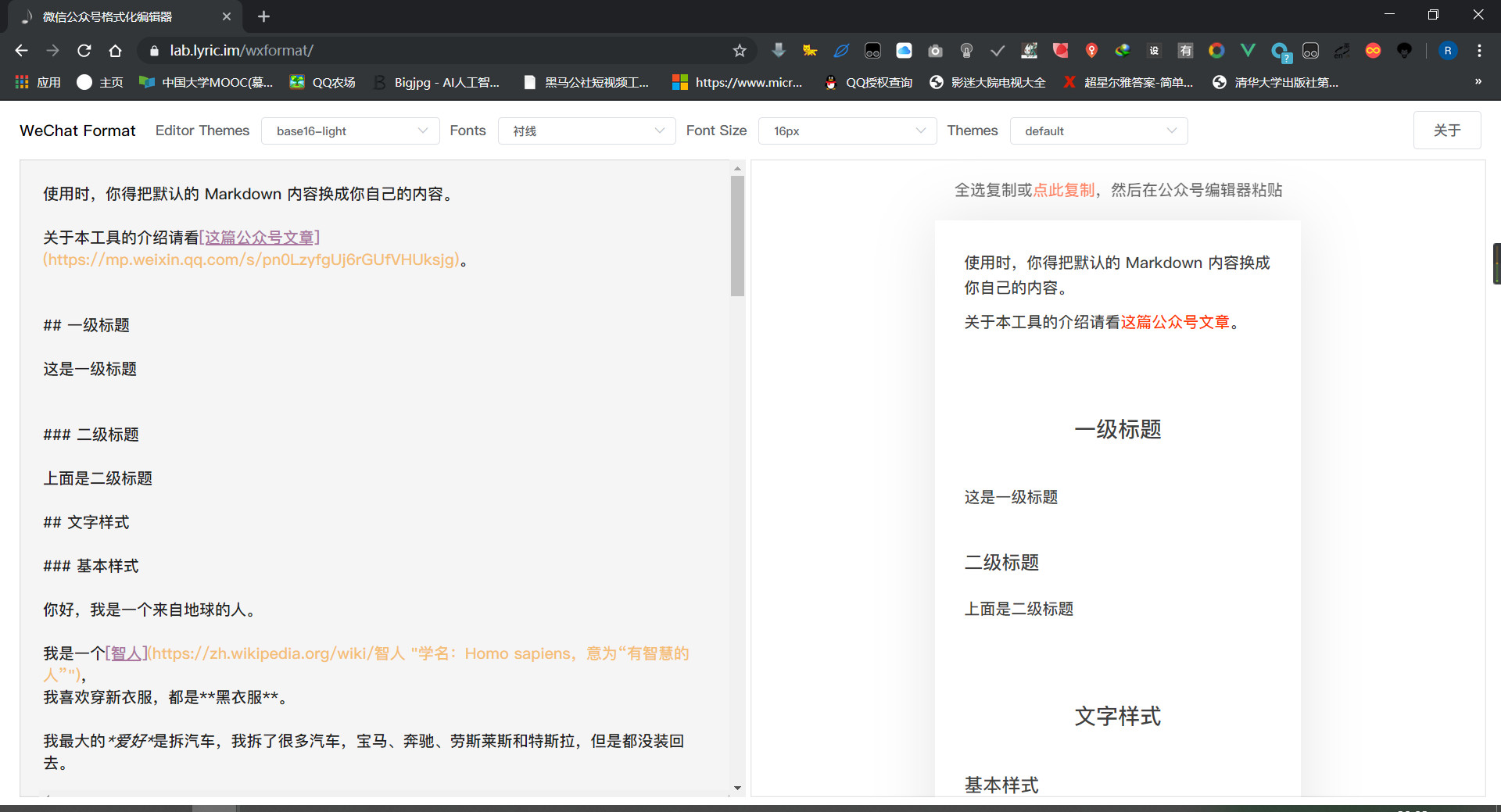This screenshot has height=812, width=1501.
Task: Click the blue cloud extension icon
Action: click(x=904, y=51)
